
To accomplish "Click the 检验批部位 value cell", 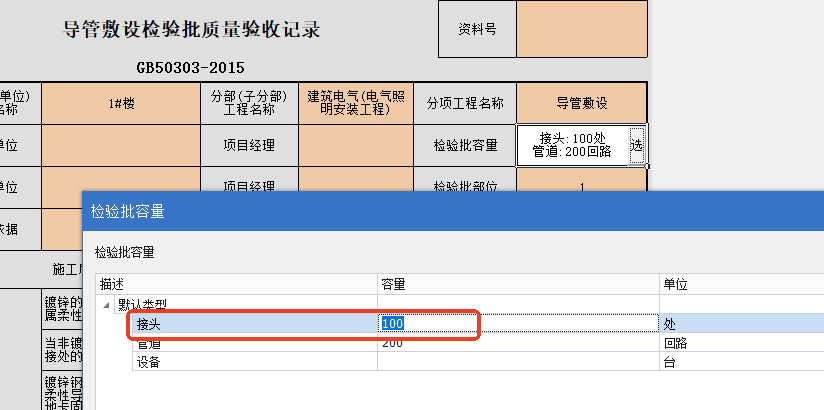I will click(x=582, y=180).
